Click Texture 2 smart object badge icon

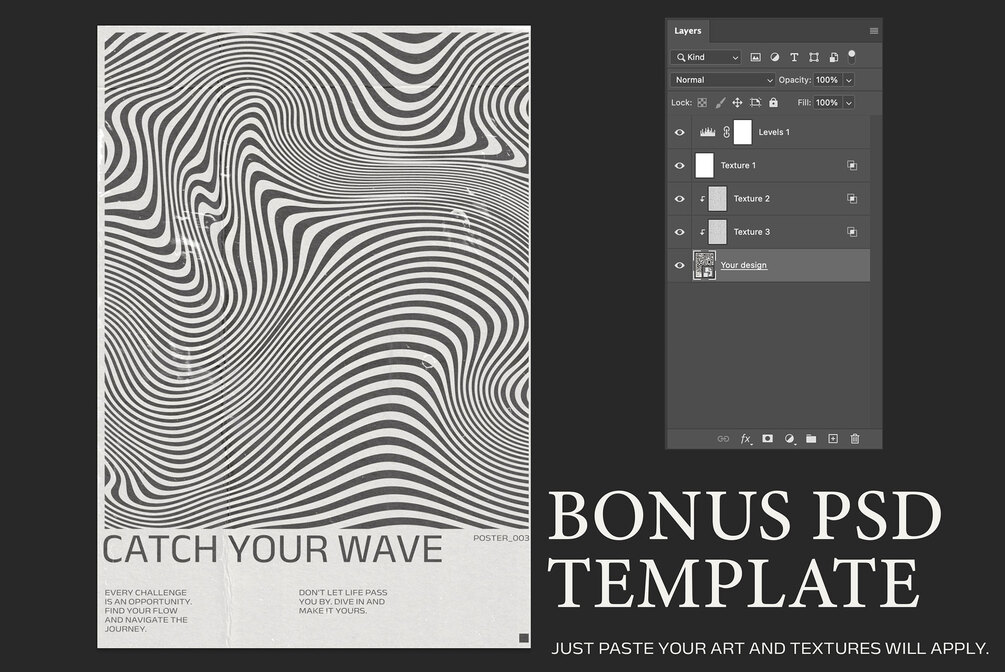pyautogui.click(x=852, y=199)
